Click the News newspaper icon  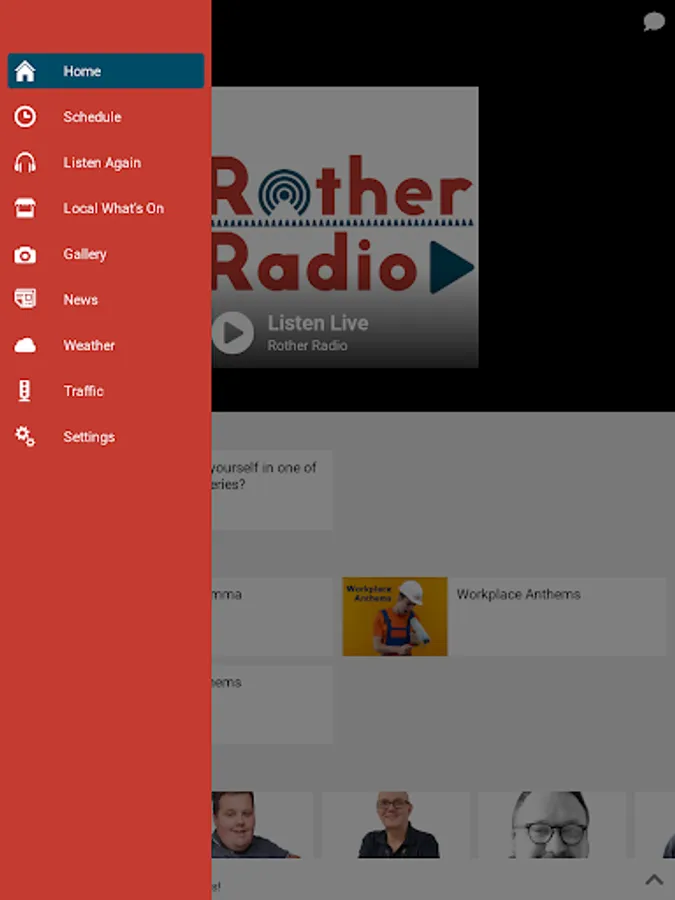(x=25, y=299)
